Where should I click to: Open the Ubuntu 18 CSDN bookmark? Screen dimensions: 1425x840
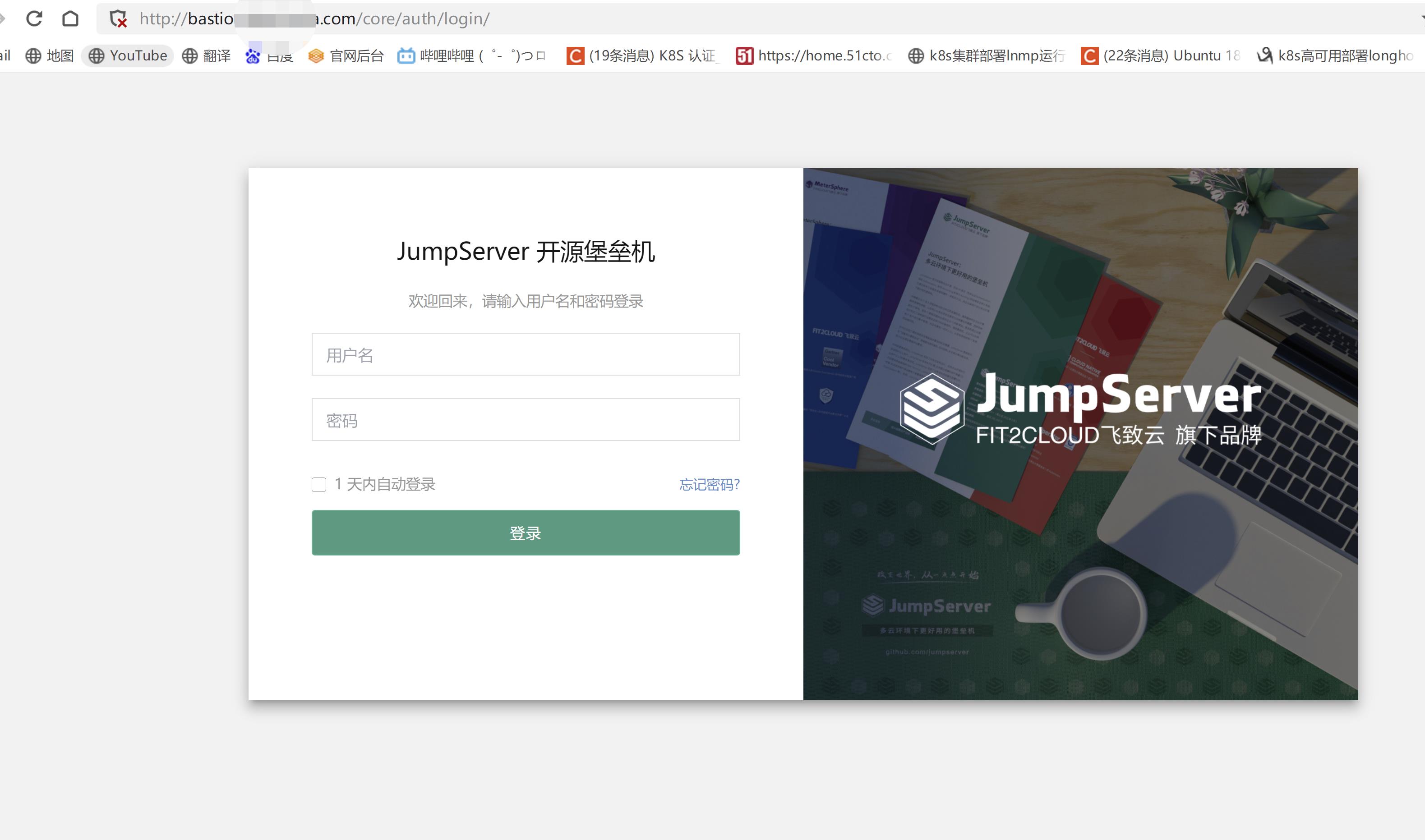1160,55
